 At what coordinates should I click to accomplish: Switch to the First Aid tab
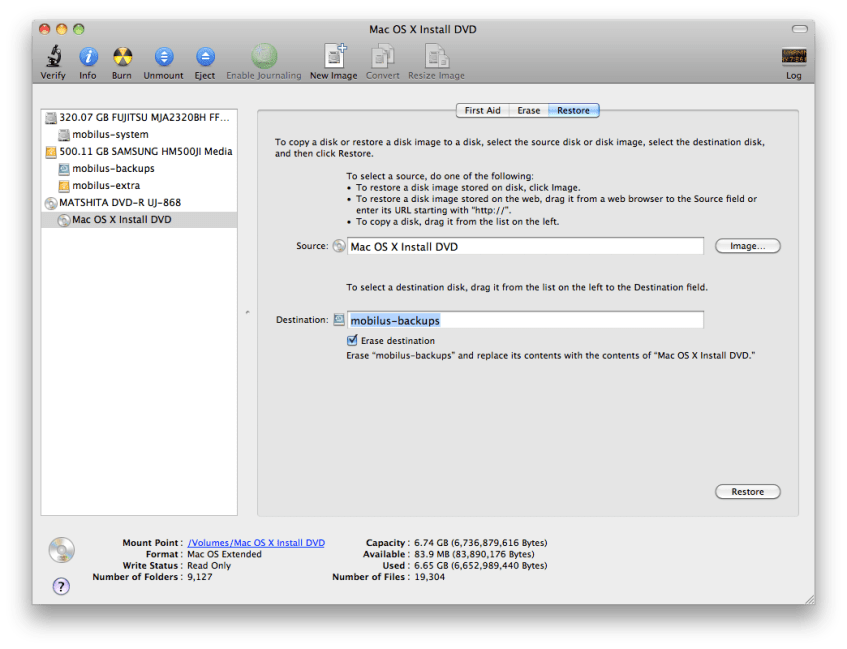[482, 110]
